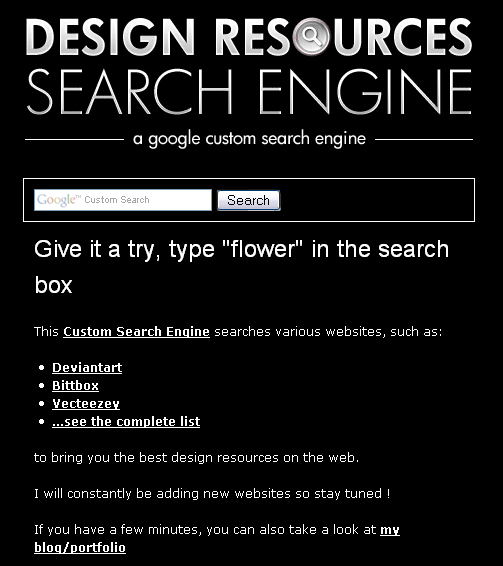
Task: Click the Google watermark inside the search box
Action: click(x=57, y=200)
